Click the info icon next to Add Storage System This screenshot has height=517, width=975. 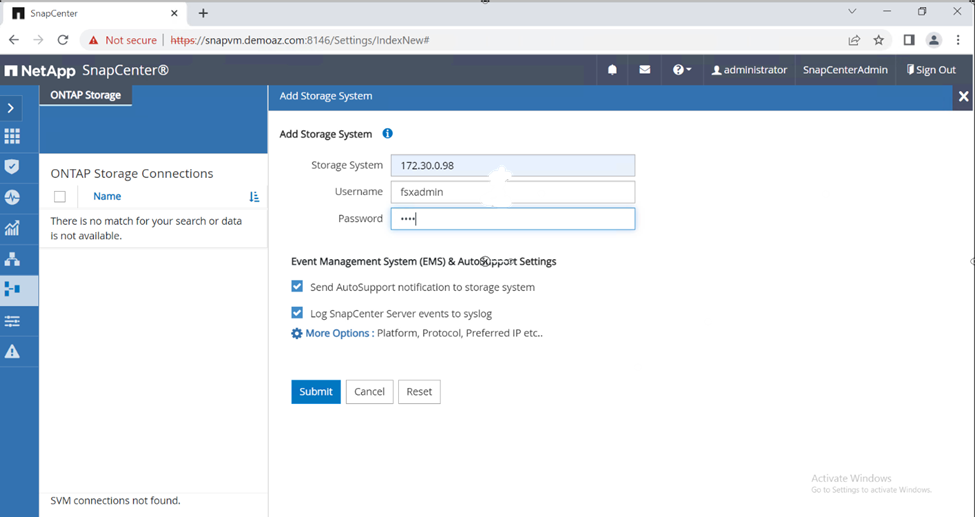pos(387,134)
